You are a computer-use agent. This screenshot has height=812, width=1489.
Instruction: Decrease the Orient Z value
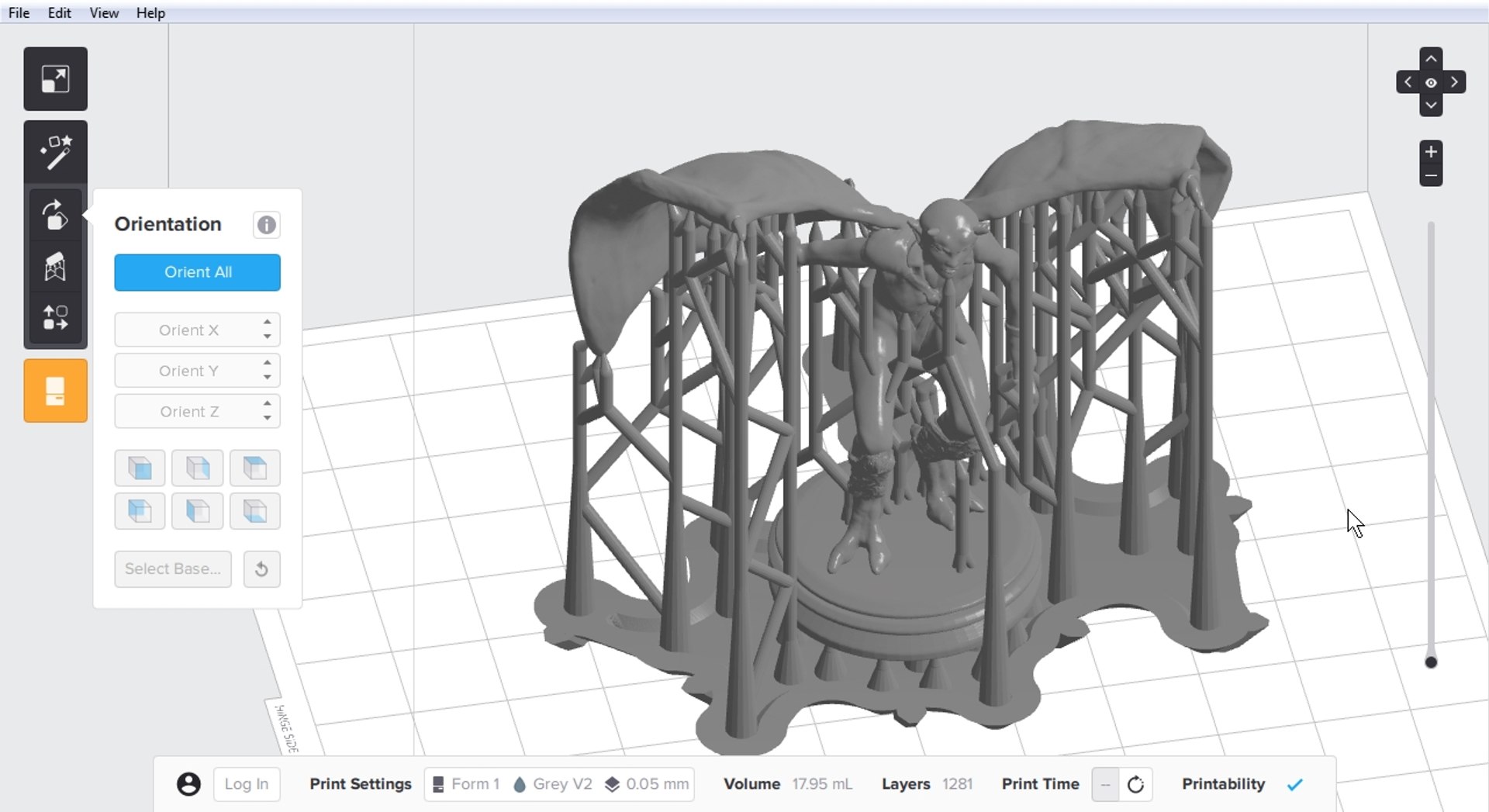pos(267,418)
